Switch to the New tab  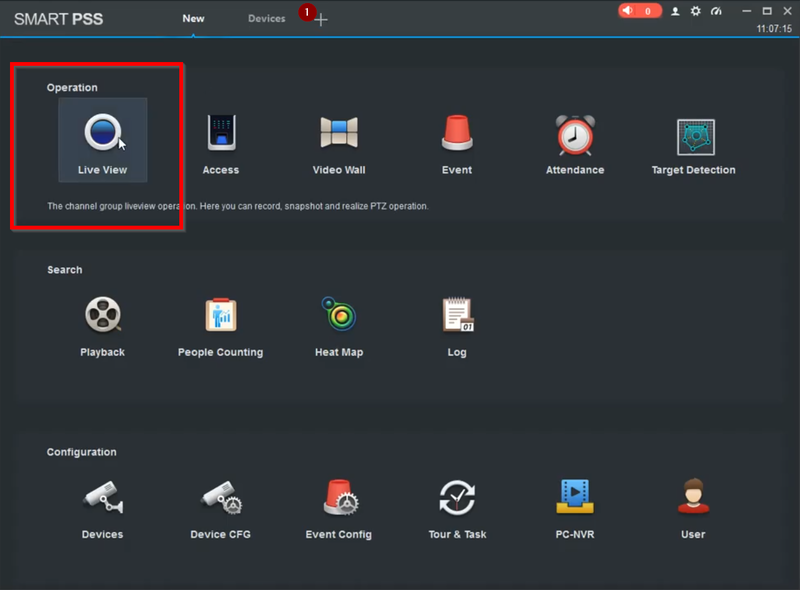[193, 18]
